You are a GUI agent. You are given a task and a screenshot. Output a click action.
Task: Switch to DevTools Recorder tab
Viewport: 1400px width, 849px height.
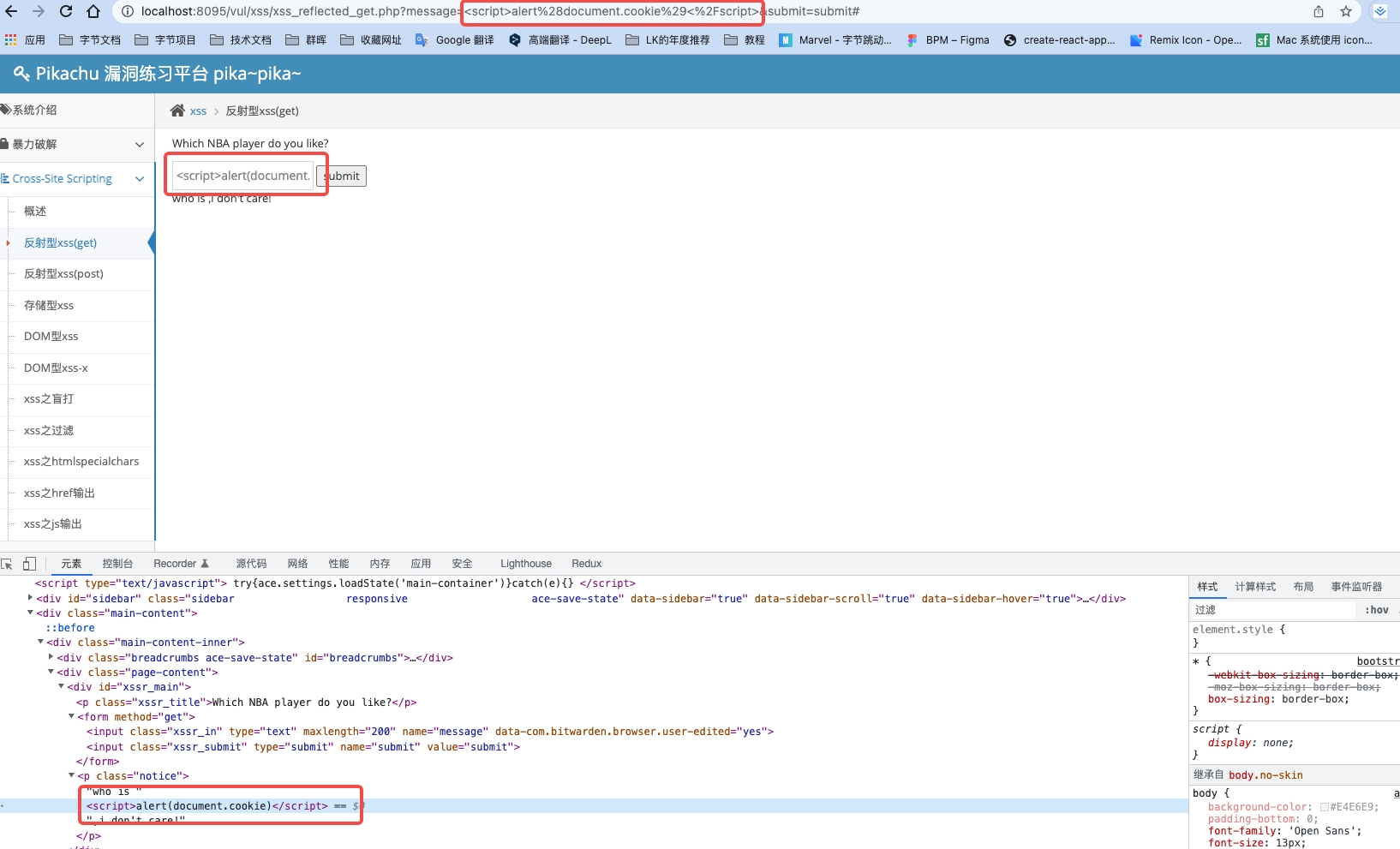coord(181,564)
